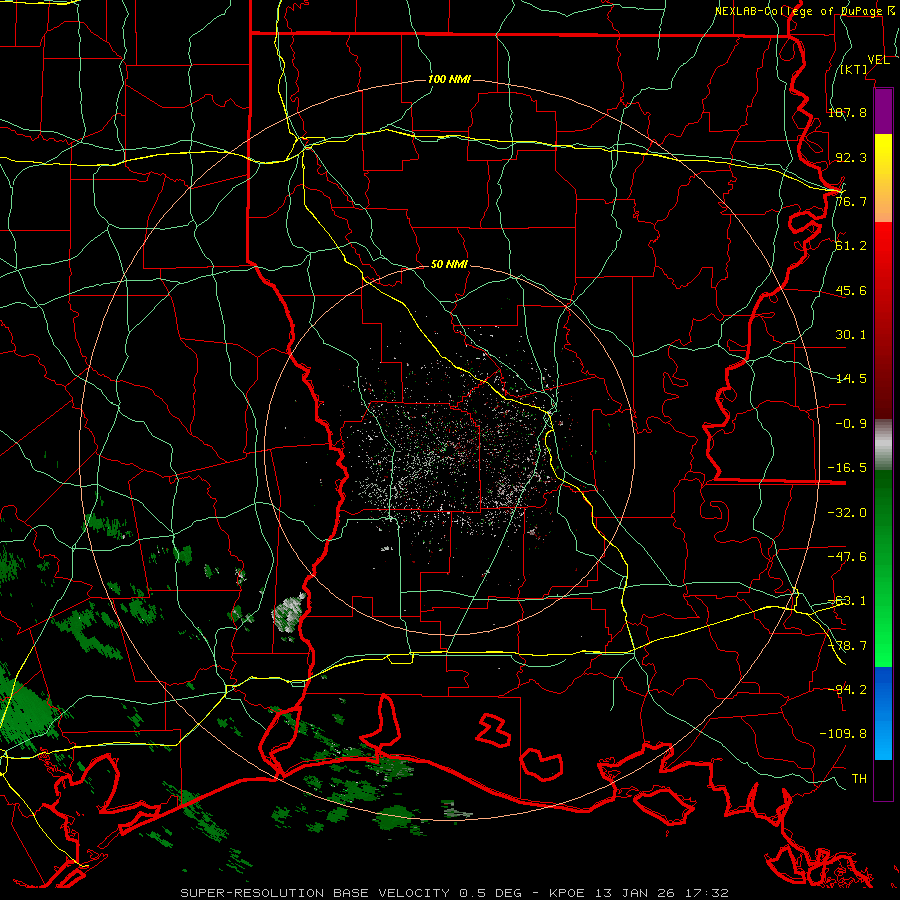Viewport: 900px width, 900px height.
Task: Select the 45.6 scale label
Action: pos(851,290)
